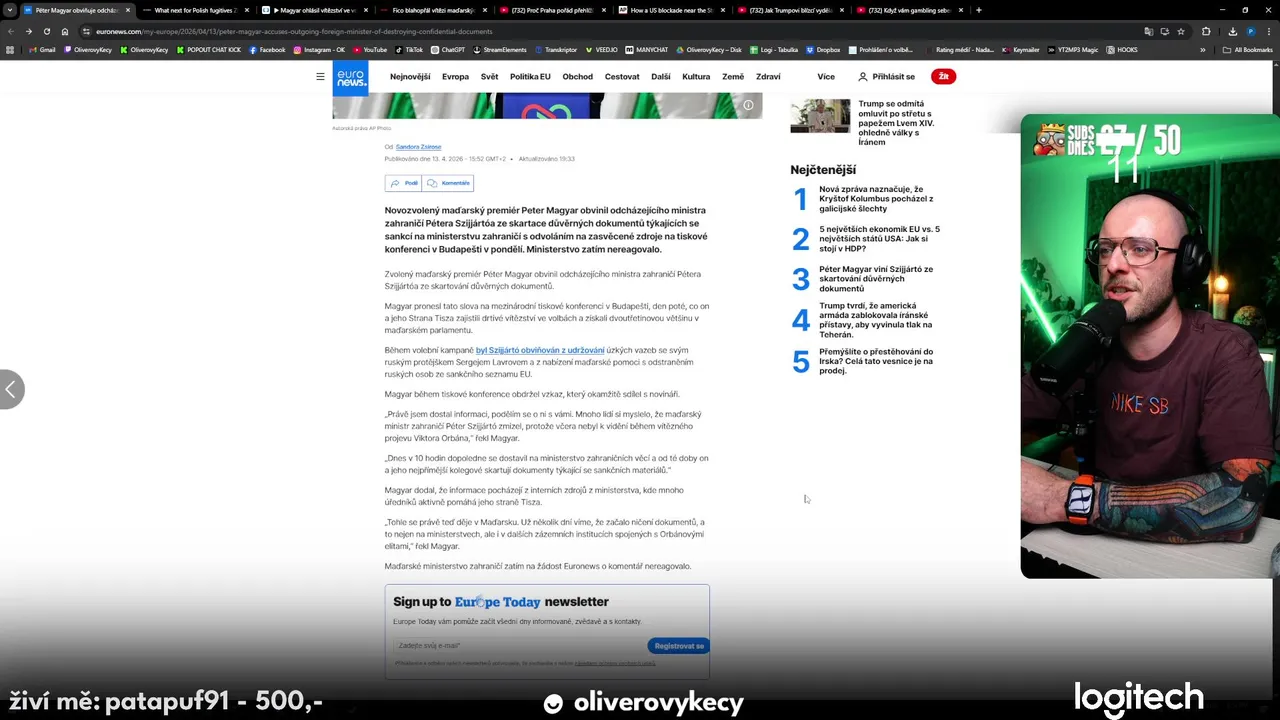Open the Nejnovější section
The height and width of the screenshot is (720, 1280).
[410, 77]
